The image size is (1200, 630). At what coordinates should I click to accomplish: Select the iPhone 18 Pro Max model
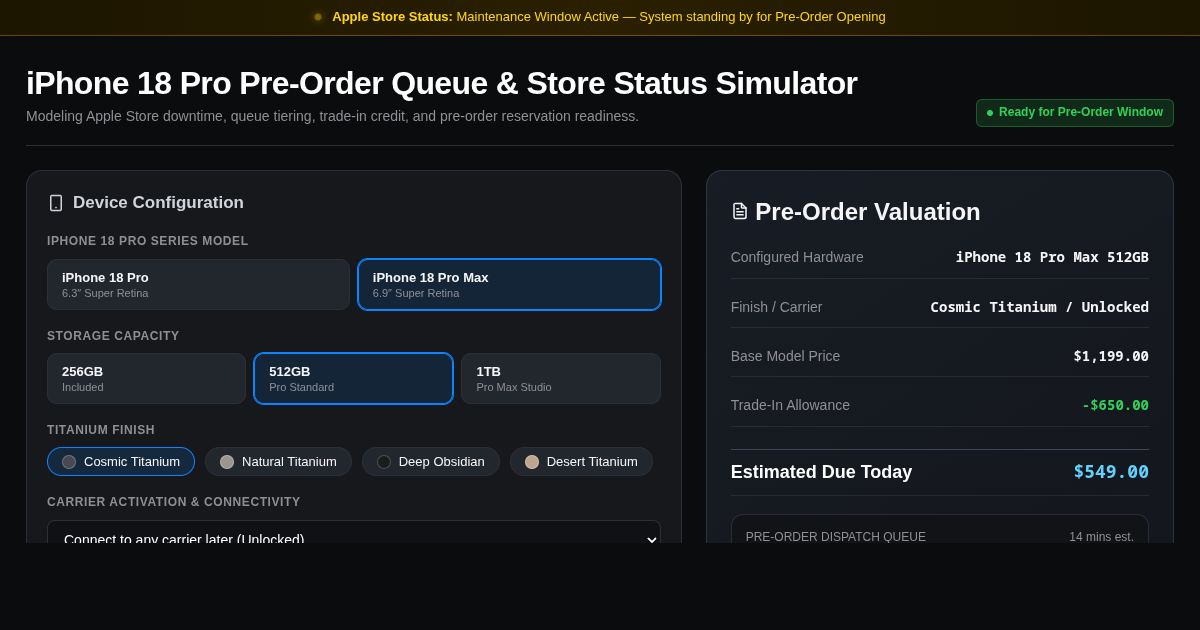click(x=509, y=284)
